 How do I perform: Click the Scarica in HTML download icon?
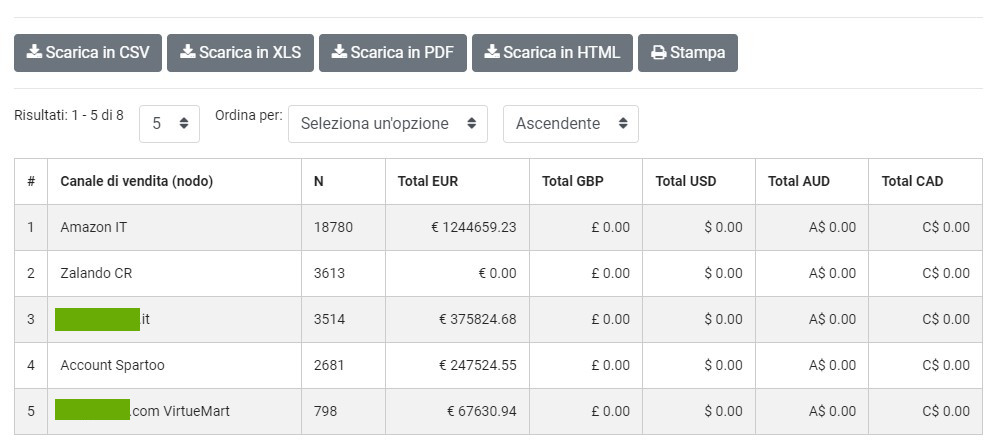[491, 53]
